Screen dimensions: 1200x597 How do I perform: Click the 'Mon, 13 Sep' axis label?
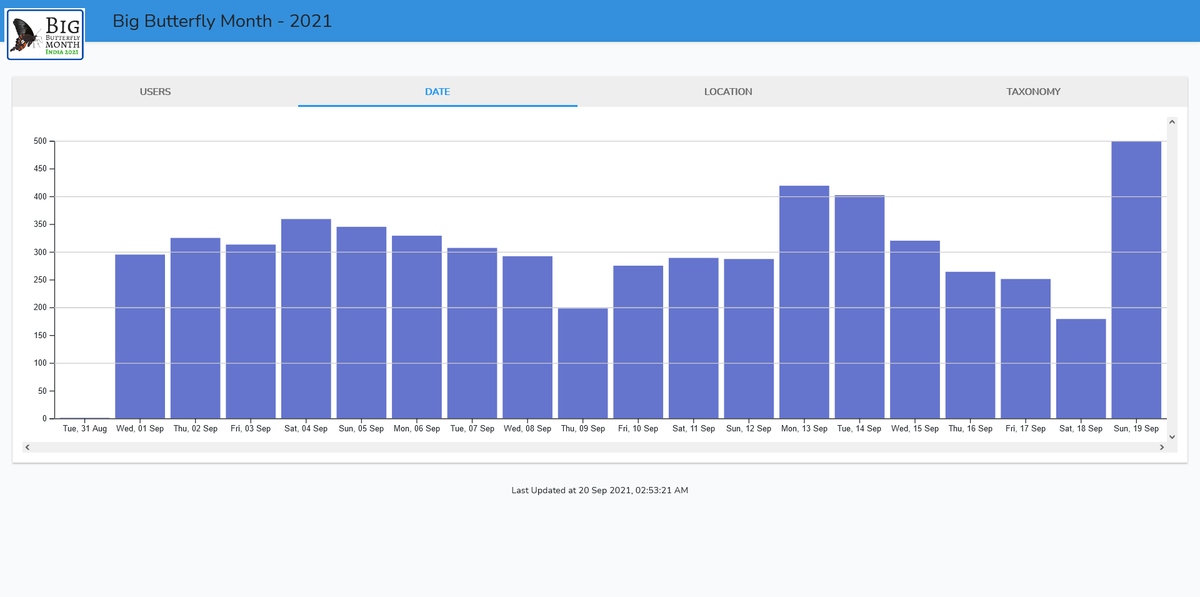click(804, 428)
